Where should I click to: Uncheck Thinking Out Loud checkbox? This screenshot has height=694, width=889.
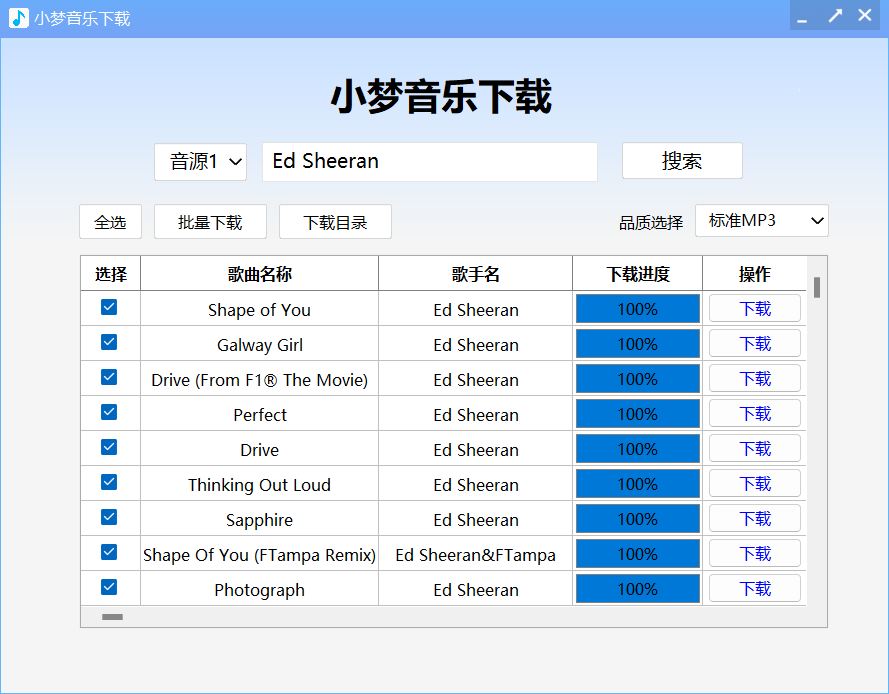point(109,482)
